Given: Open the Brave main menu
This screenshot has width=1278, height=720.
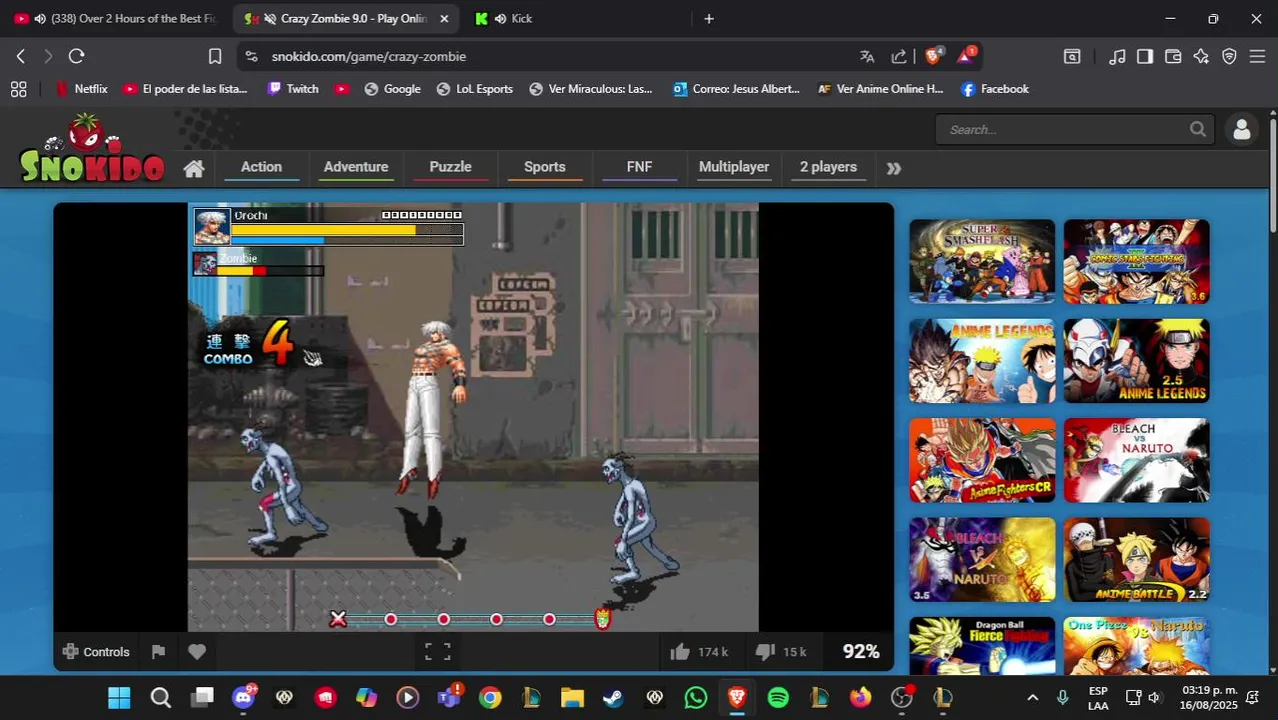Looking at the screenshot, I should (1257, 57).
